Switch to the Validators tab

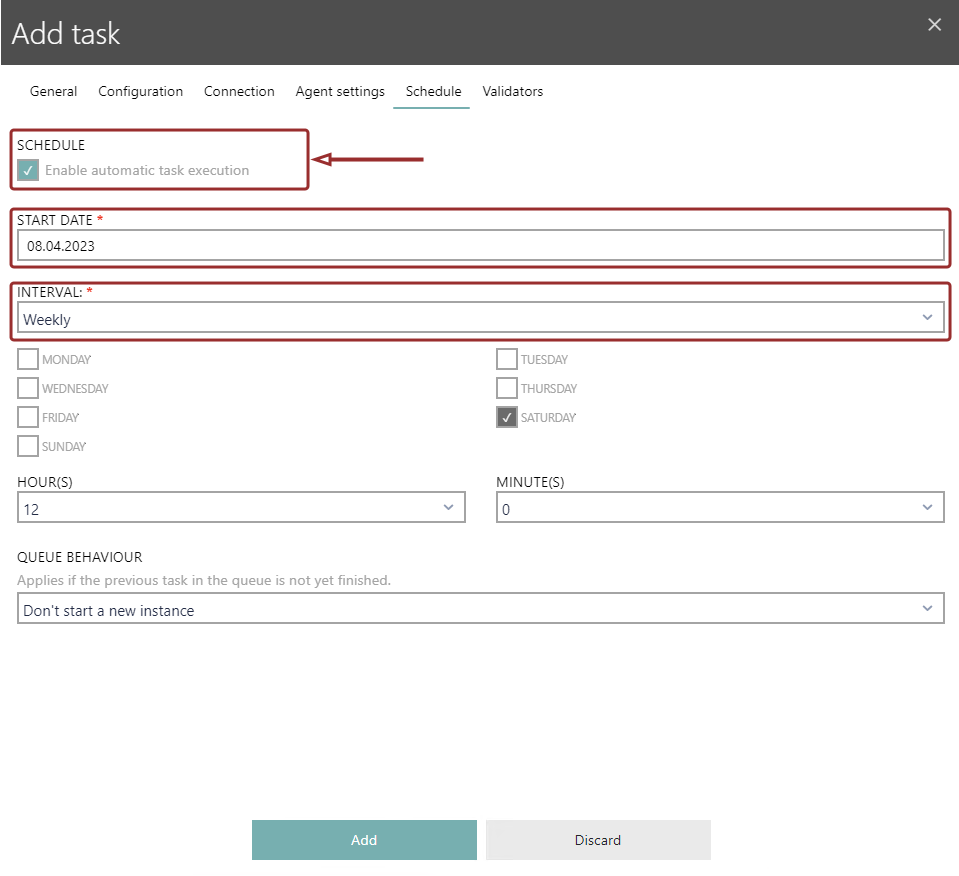(x=513, y=91)
